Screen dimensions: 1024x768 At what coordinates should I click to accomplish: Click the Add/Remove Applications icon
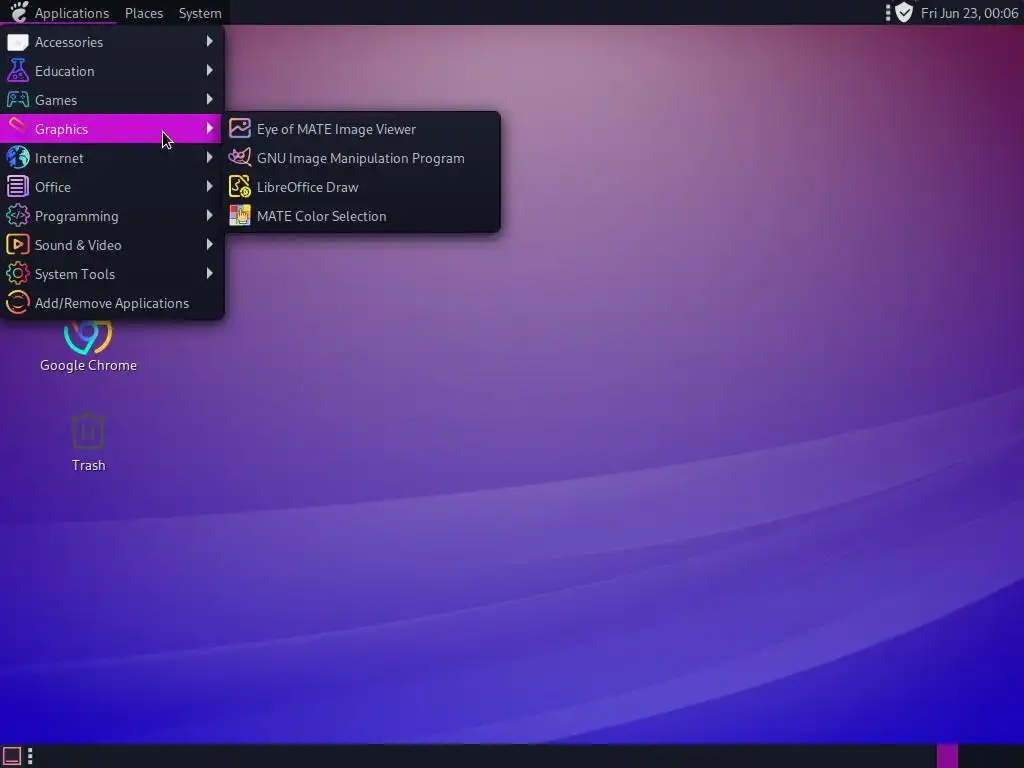click(x=18, y=303)
